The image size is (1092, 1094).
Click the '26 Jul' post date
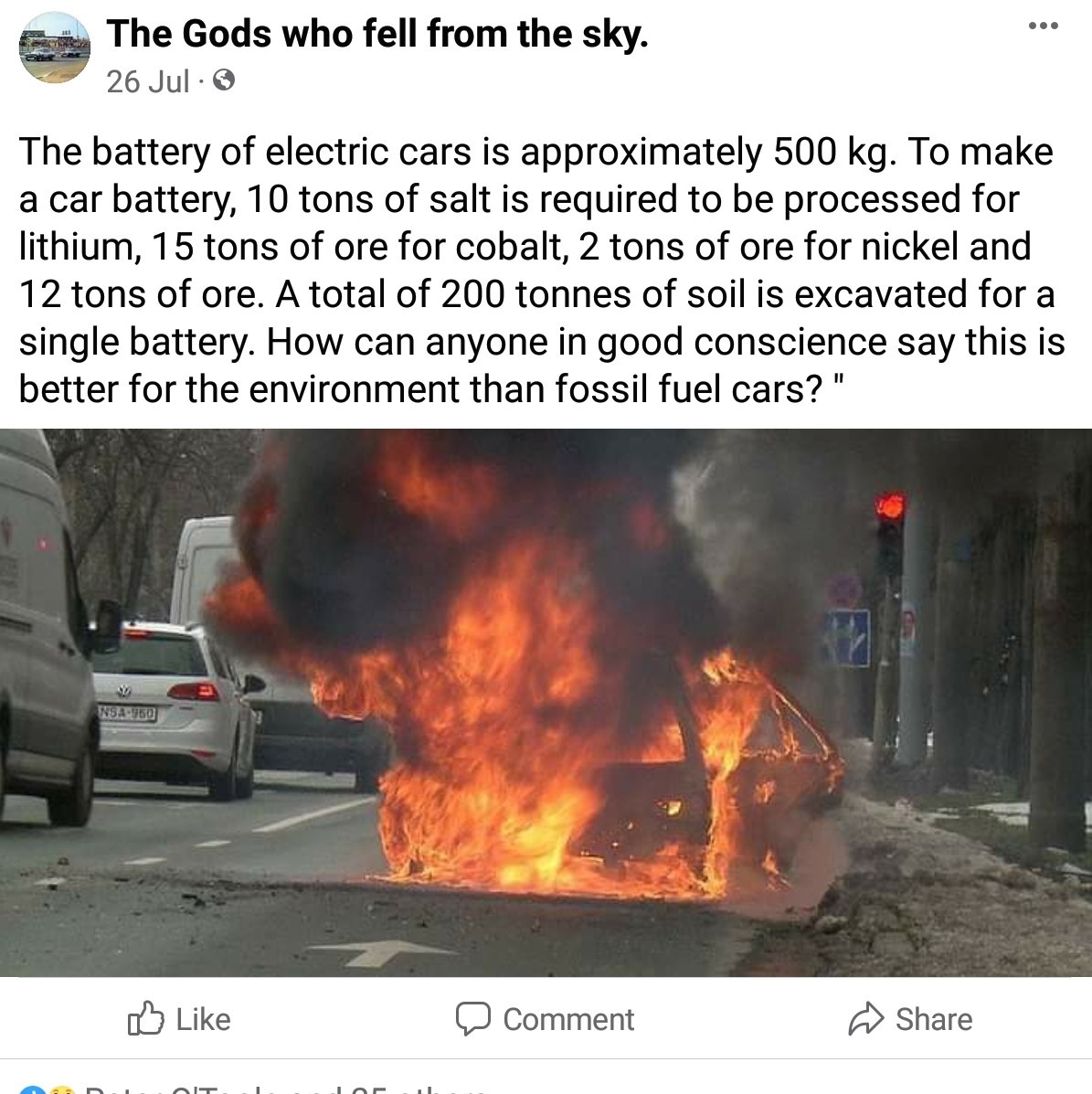[148, 81]
